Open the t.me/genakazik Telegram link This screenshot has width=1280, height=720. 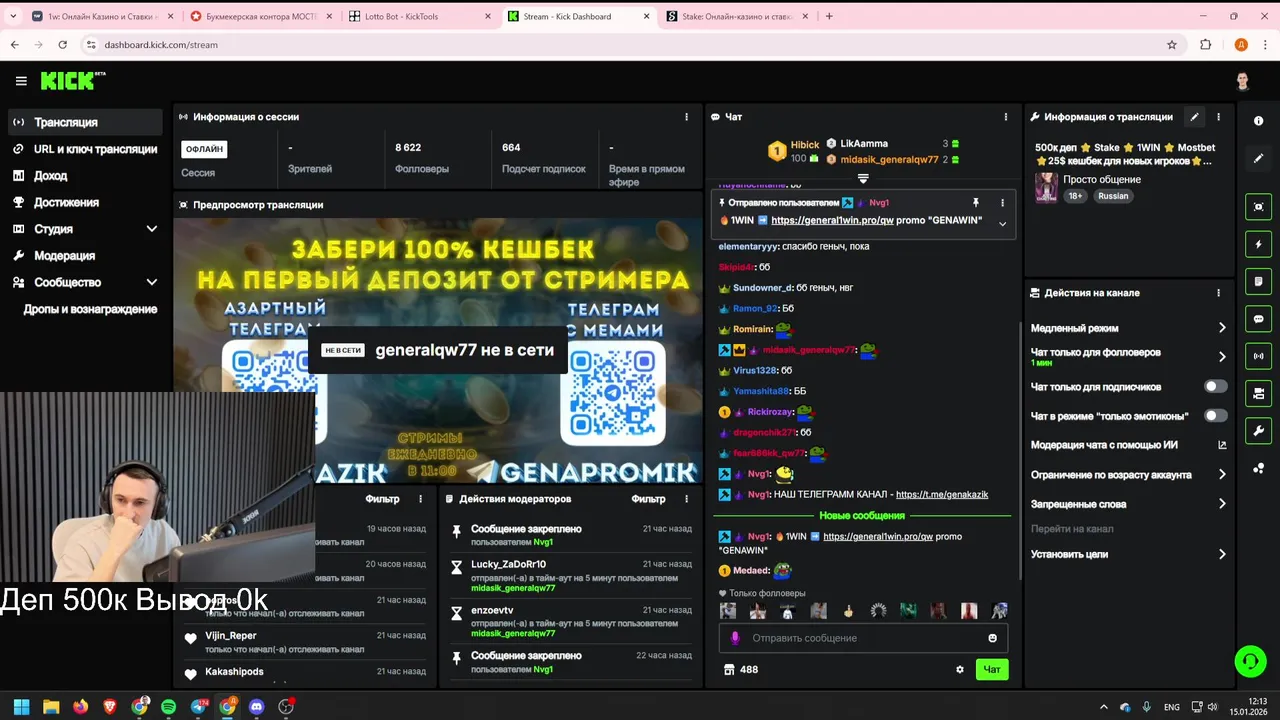[x=942, y=495]
